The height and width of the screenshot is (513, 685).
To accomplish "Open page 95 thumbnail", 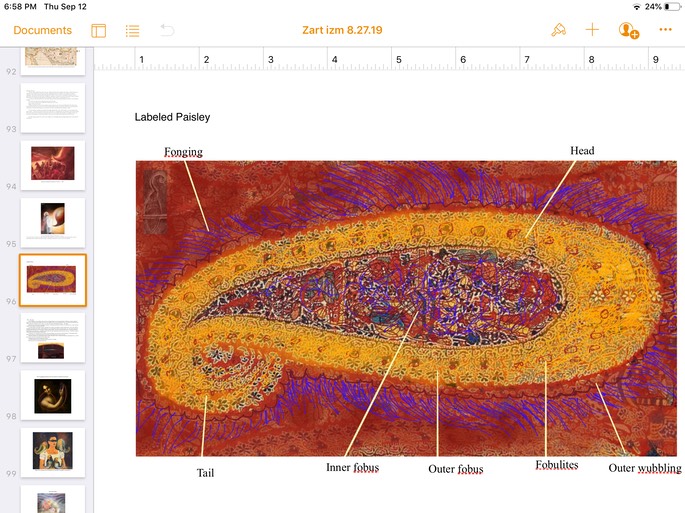I will [x=53, y=222].
